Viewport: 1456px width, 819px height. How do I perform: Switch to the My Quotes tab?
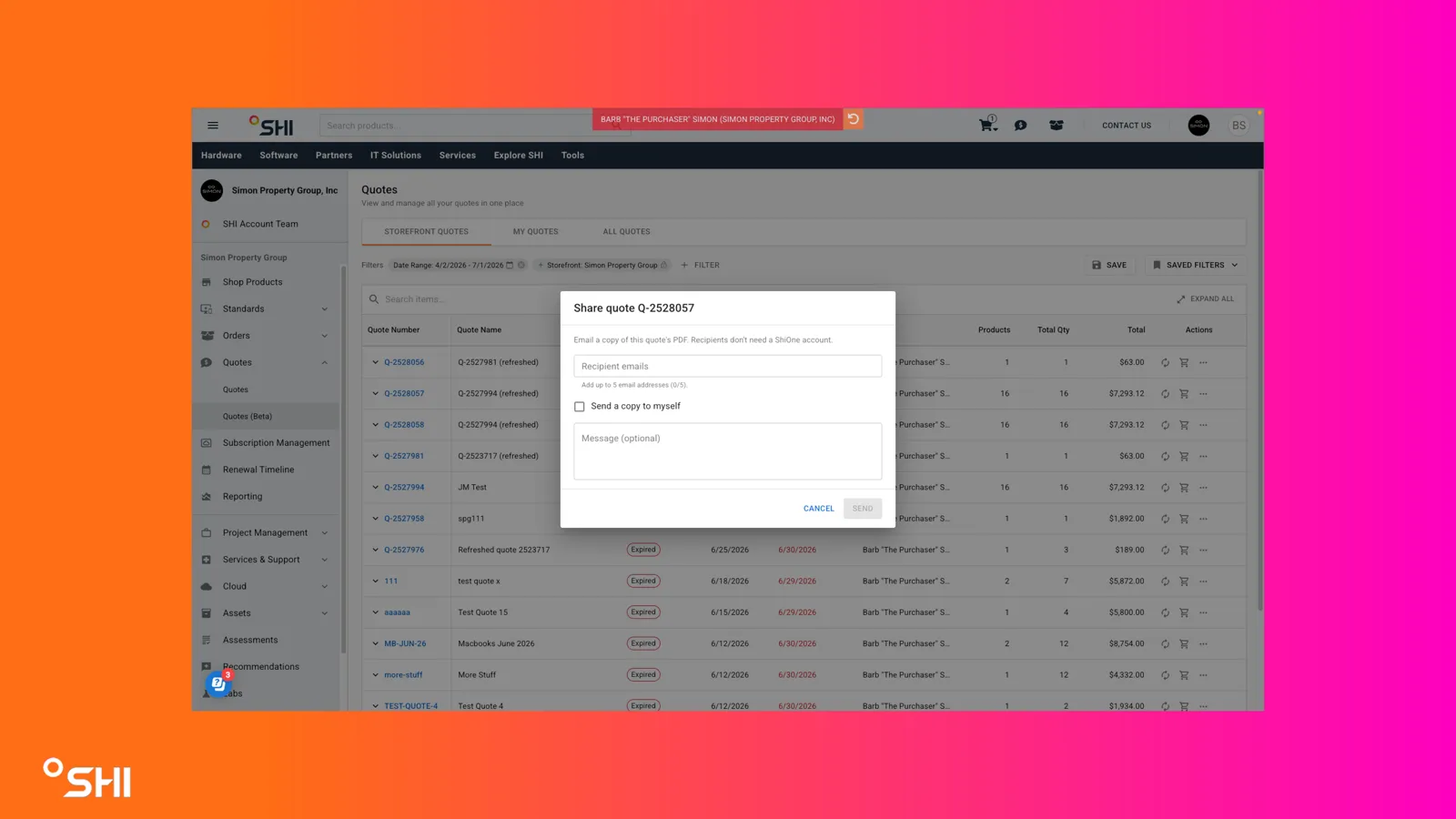[x=535, y=231]
